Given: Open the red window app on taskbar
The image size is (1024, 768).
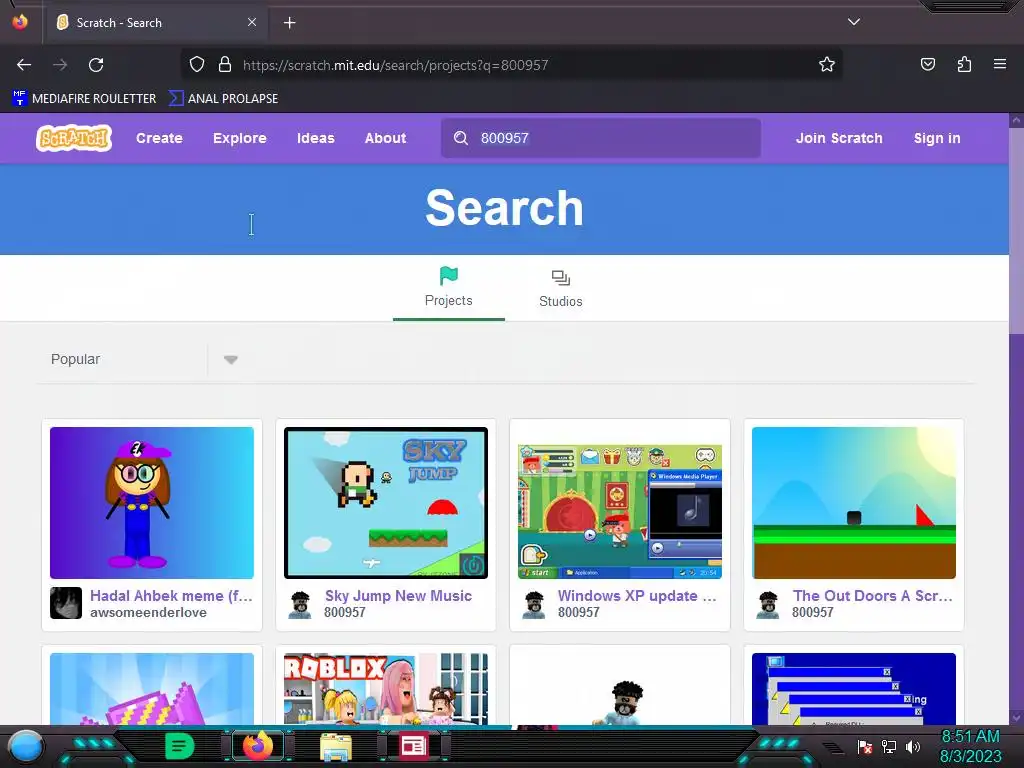Looking at the screenshot, I should (413, 746).
